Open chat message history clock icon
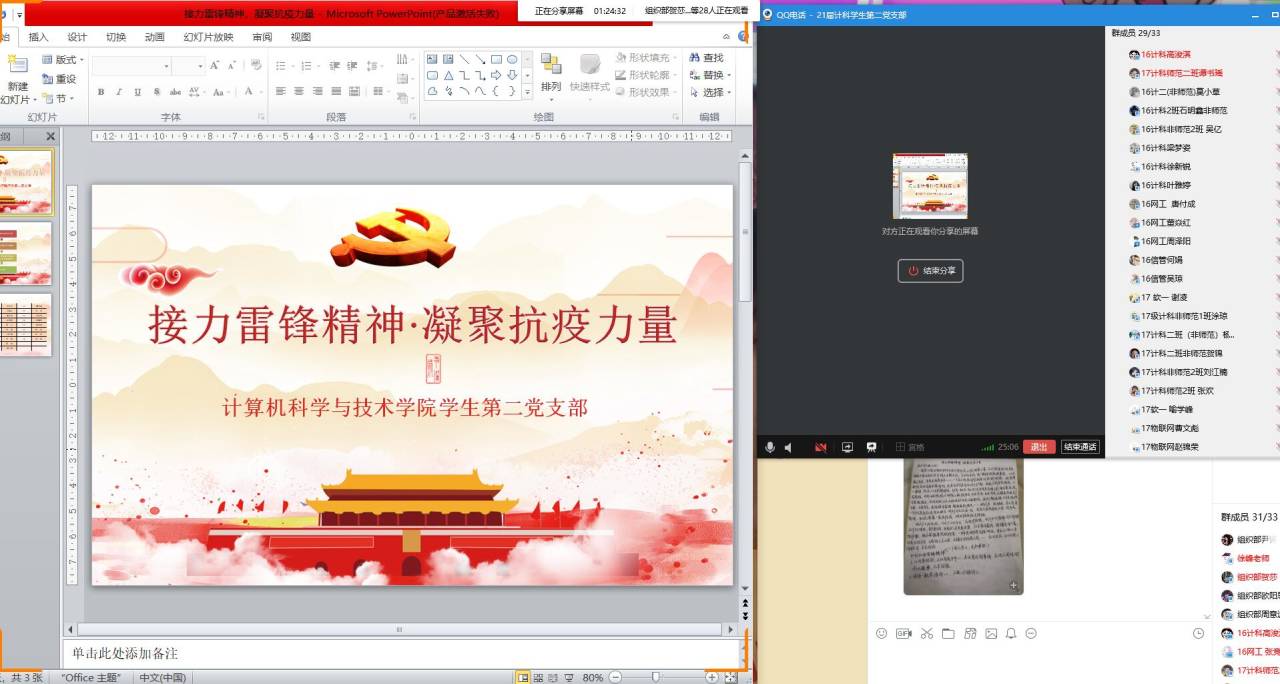Viewport: 1280px width, 684px height. (1198, 633)
